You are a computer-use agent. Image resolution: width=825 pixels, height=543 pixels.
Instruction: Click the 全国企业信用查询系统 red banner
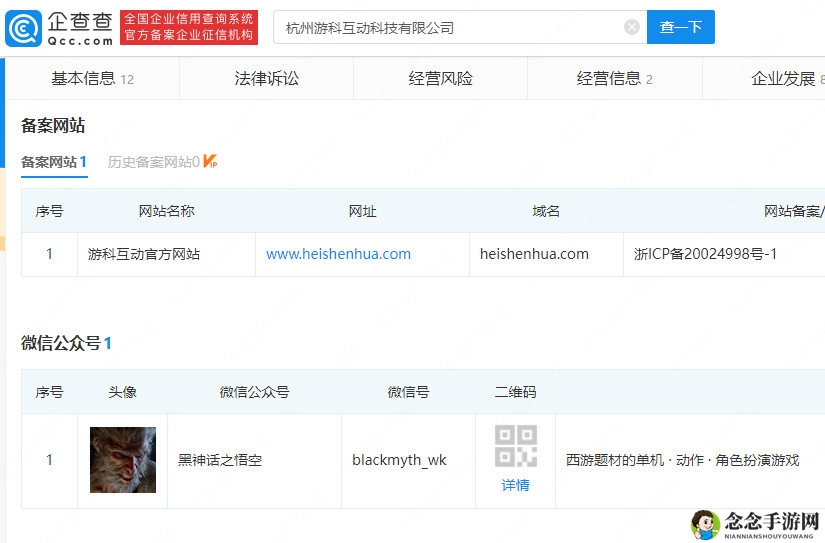click(x=189, y=27)
